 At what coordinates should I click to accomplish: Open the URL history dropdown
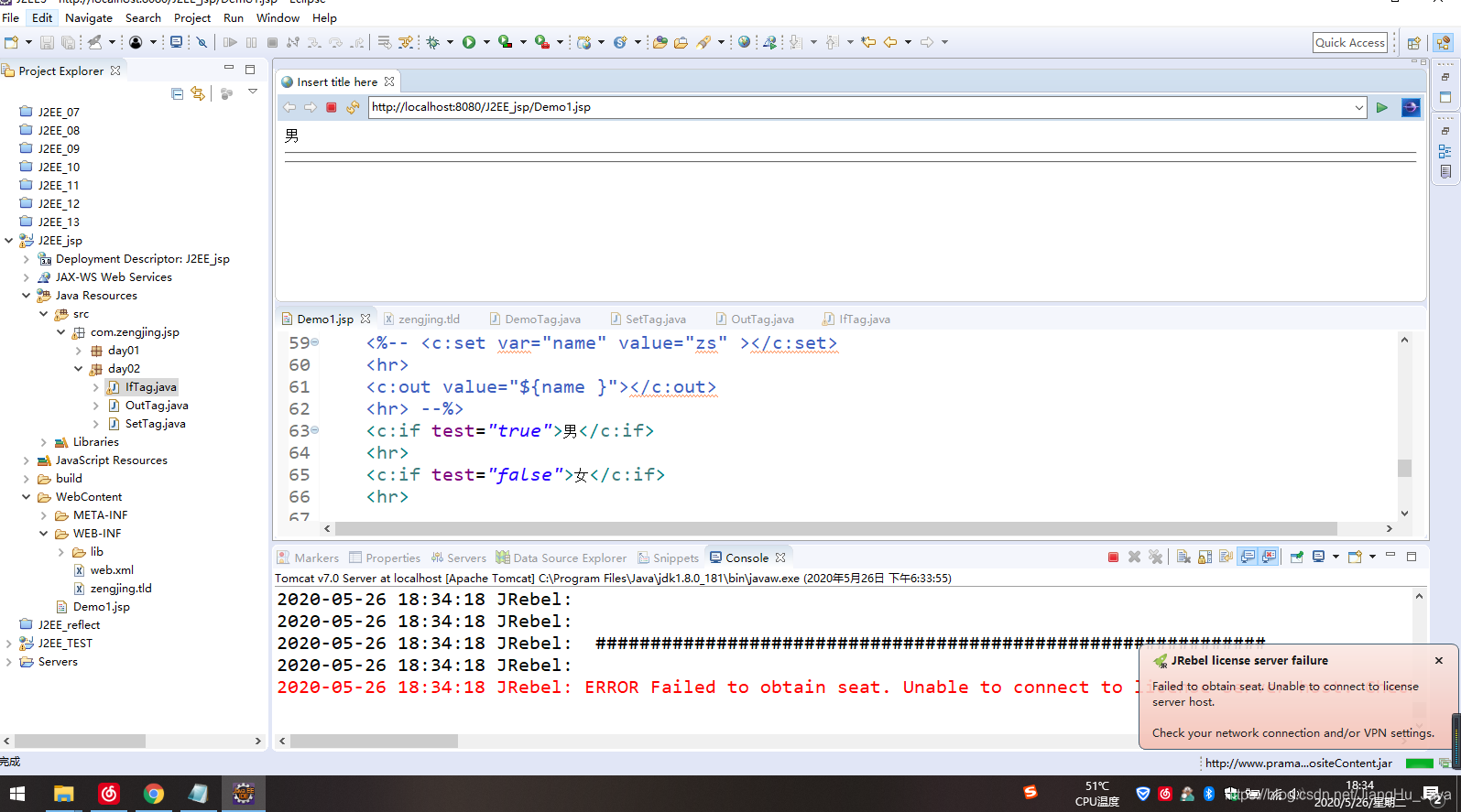(x=1358, y=107)
